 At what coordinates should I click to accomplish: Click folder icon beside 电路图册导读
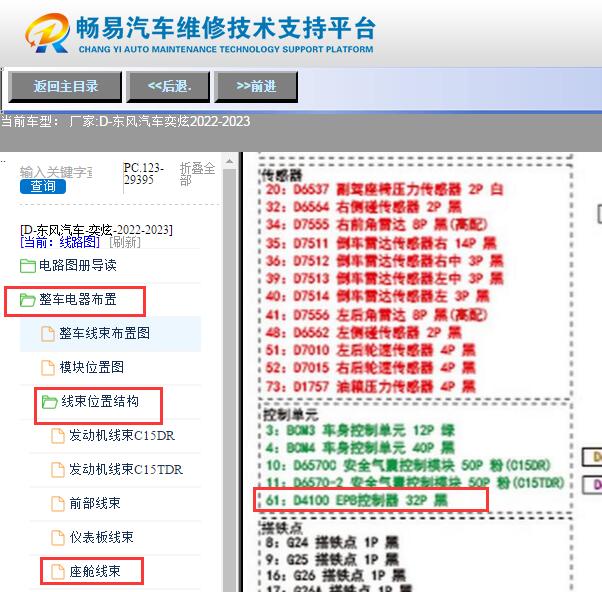pyautogui.click(x=28, y=266)
